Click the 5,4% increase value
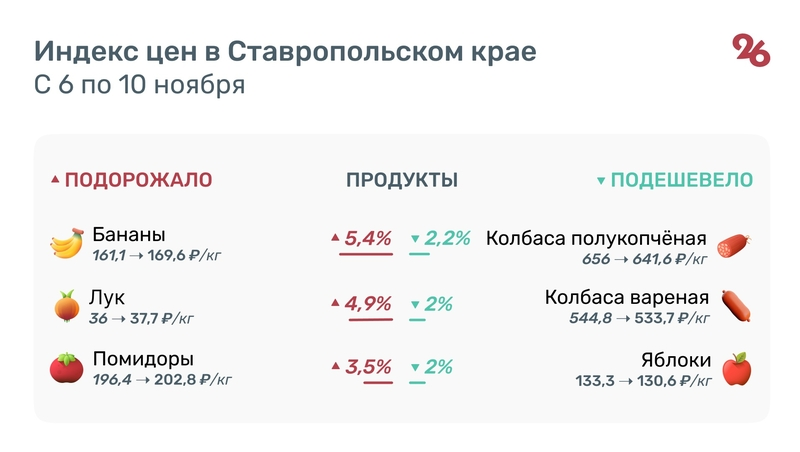This screenshot has height=452, width=800. pyautogui.click(x=367, y=239)
